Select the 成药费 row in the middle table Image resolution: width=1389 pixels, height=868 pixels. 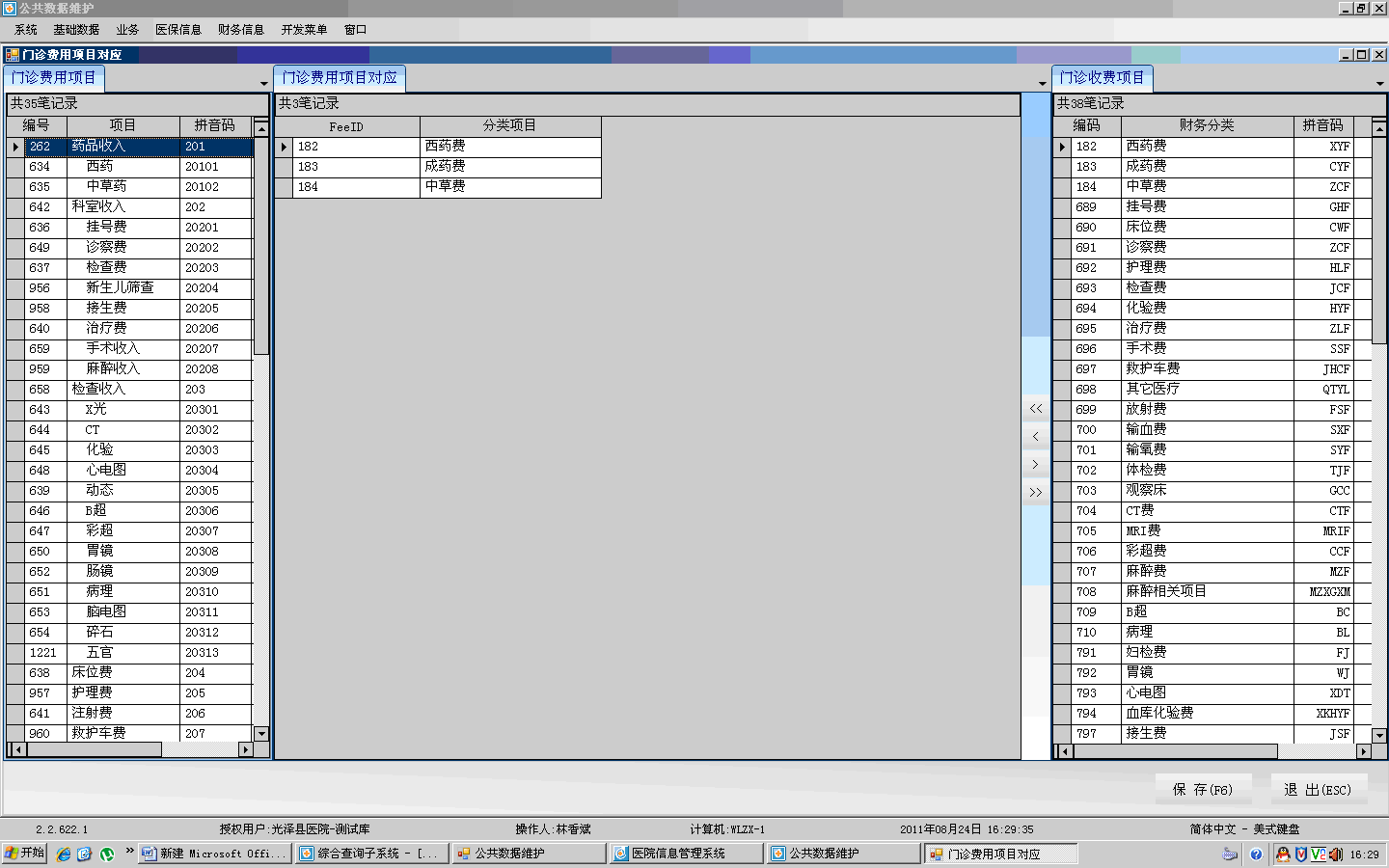point(438,167)
